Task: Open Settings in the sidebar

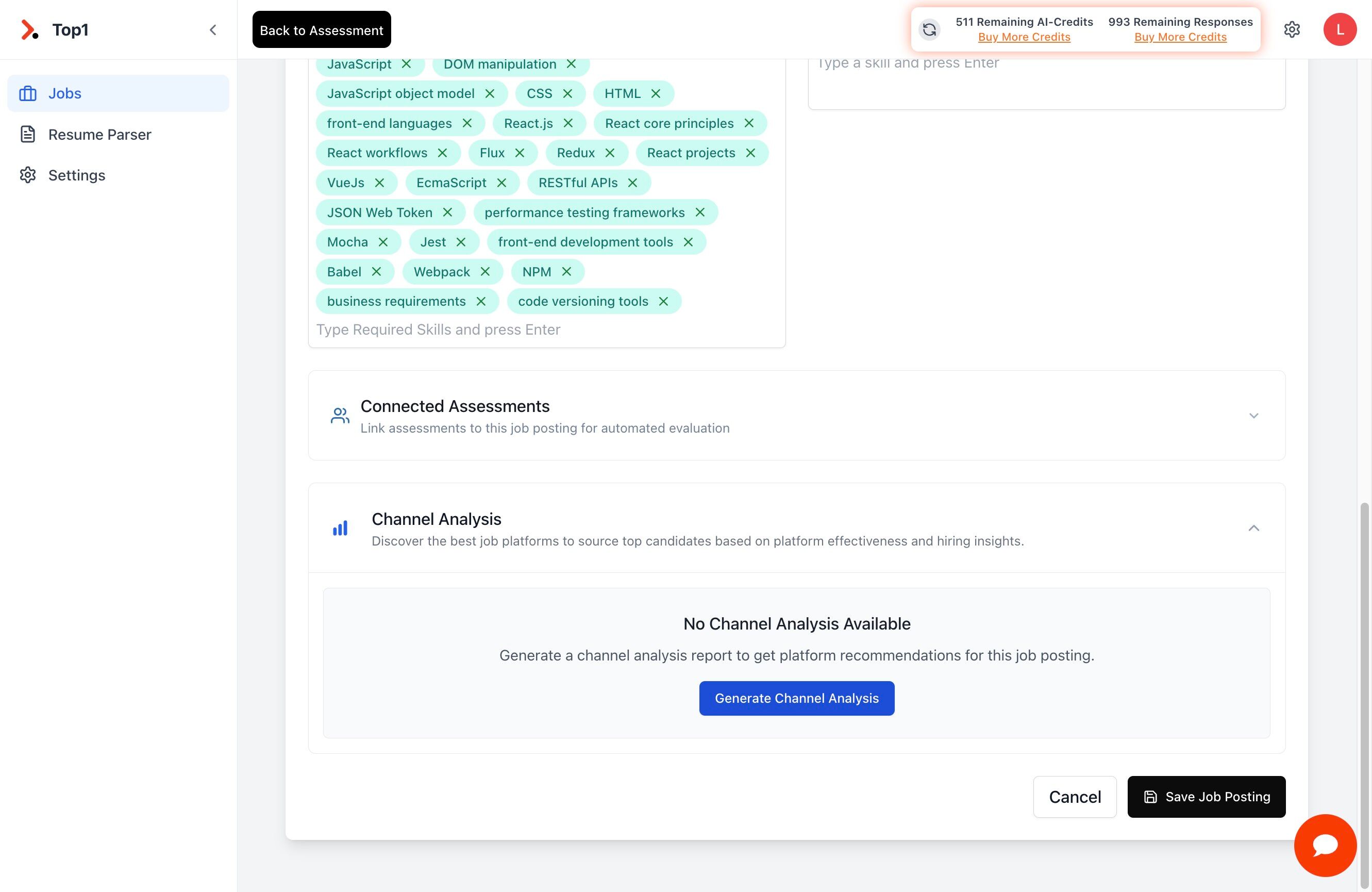Action: click(118, 175)
